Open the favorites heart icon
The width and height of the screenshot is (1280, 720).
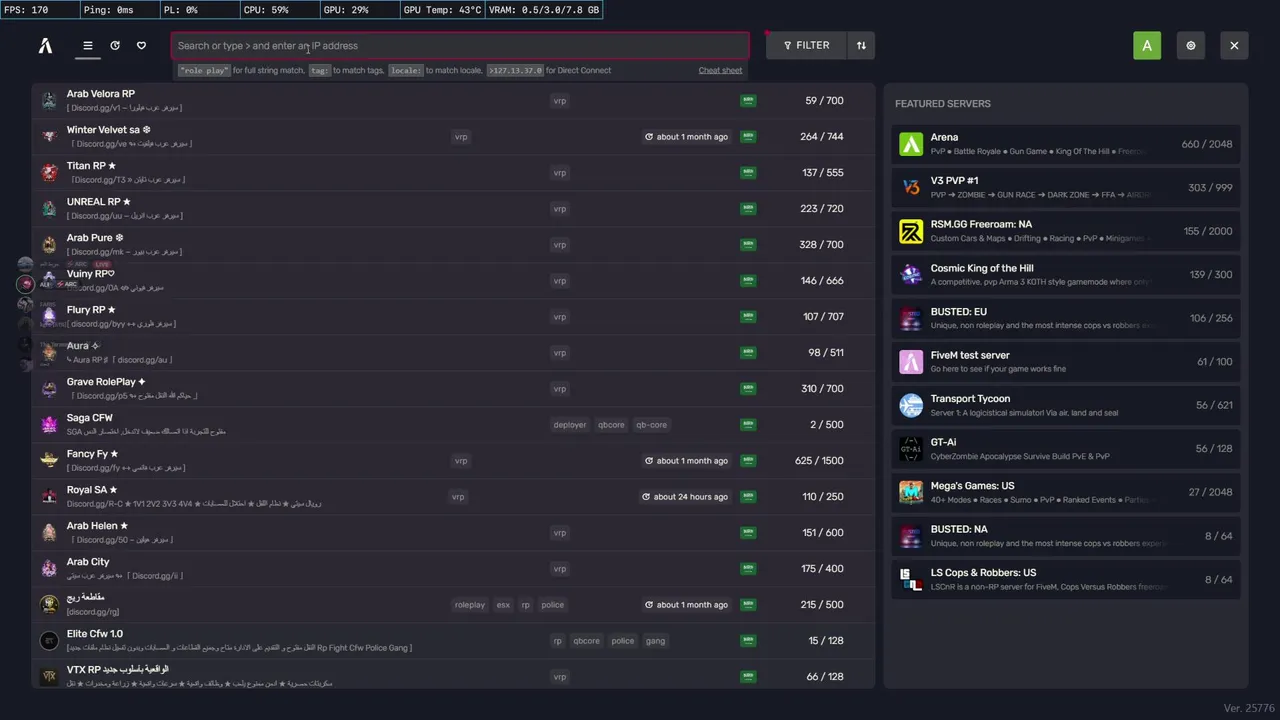pos(141,45)
